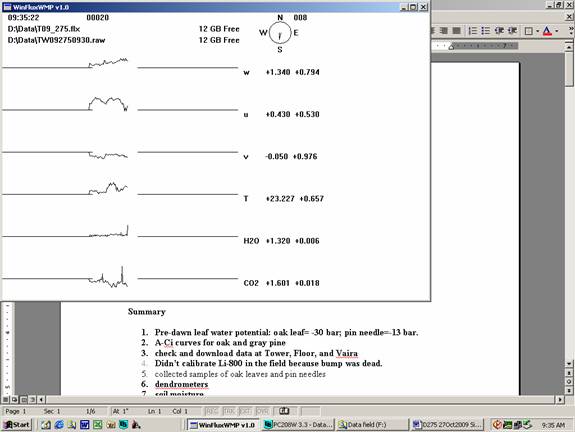Click the next page browse button

569,390
